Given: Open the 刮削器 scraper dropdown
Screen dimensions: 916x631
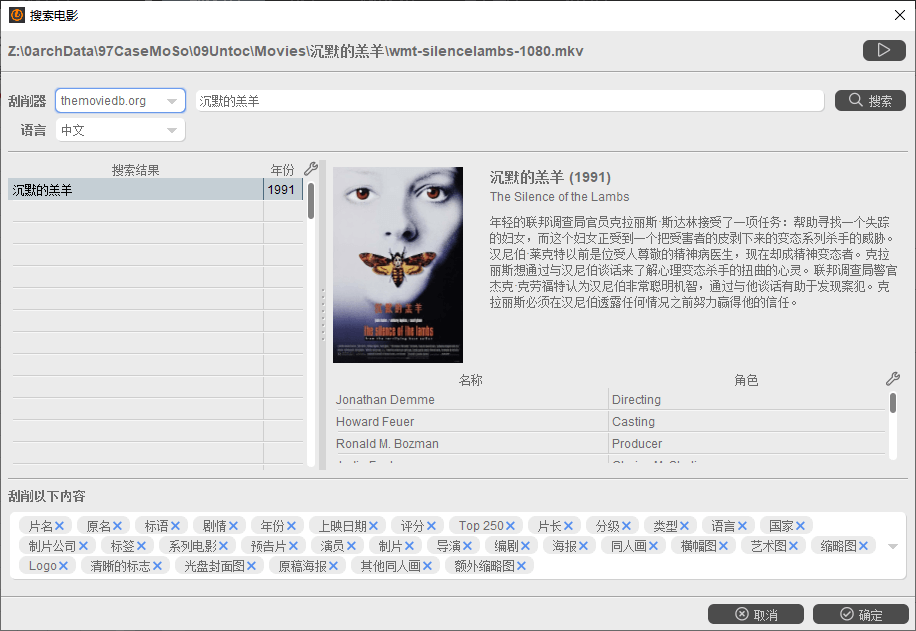Looking at the screenshot, I should click(120, 100).
